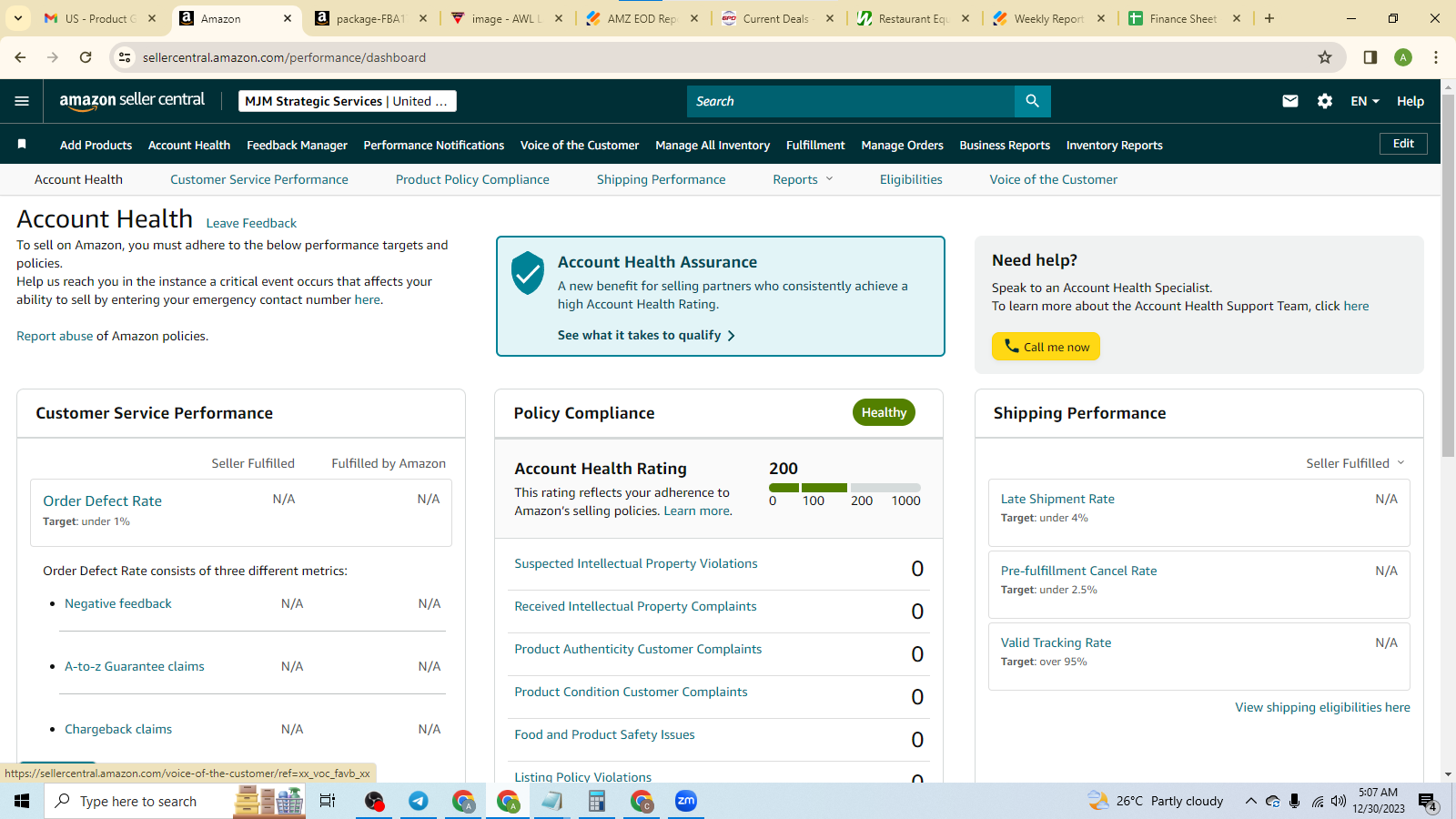The height and width of the screenshot is (819, 1456).
Task: Open the Seller Fulfilled dropdown in Shipping Performance
Action: pos(1355,463)
